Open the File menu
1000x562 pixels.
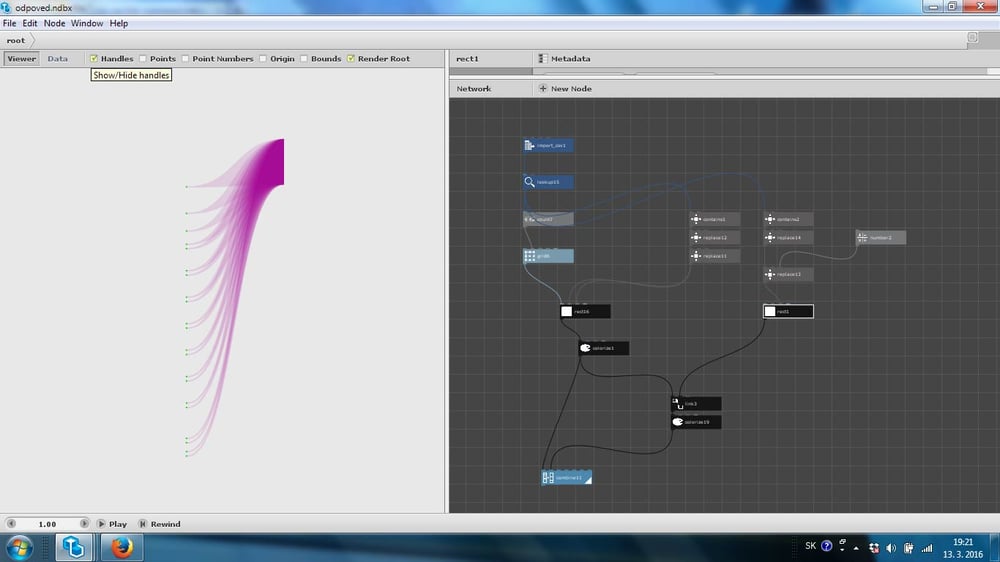tap(10, 23)
